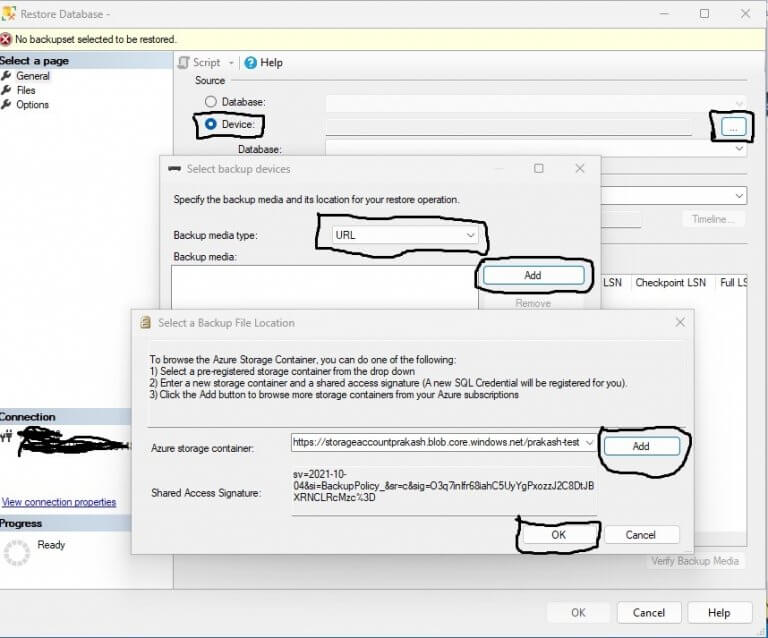Open Help via the question mark icon
Screen dimensions: 768x638
pyautogui.click(x=250, y=63)
